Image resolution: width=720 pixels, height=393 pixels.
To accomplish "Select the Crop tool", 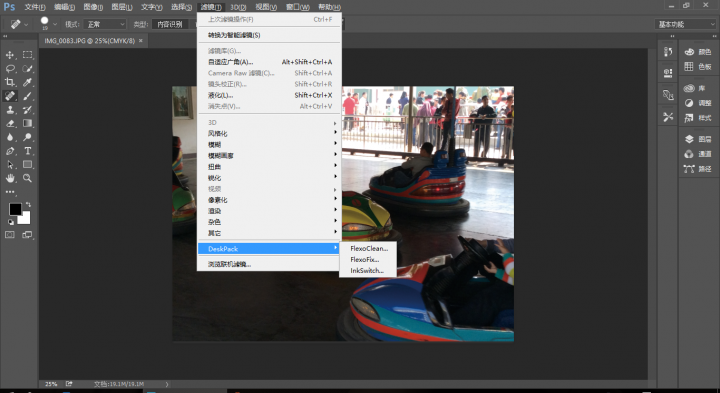I will (x=10, y=82).
